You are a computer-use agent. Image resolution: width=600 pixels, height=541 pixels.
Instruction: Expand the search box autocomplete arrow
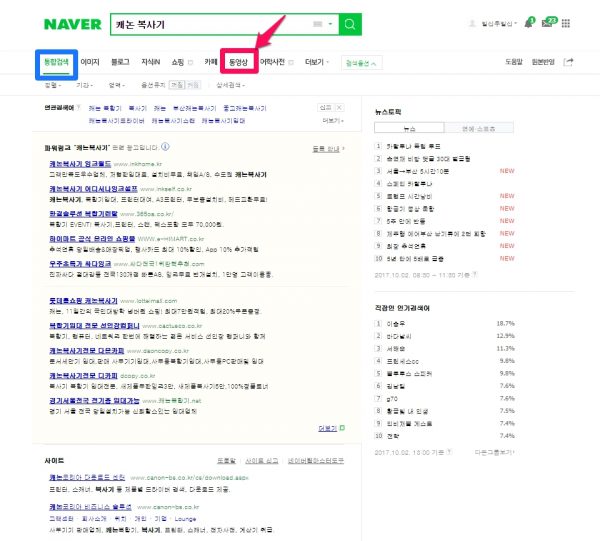click(330, 24)
